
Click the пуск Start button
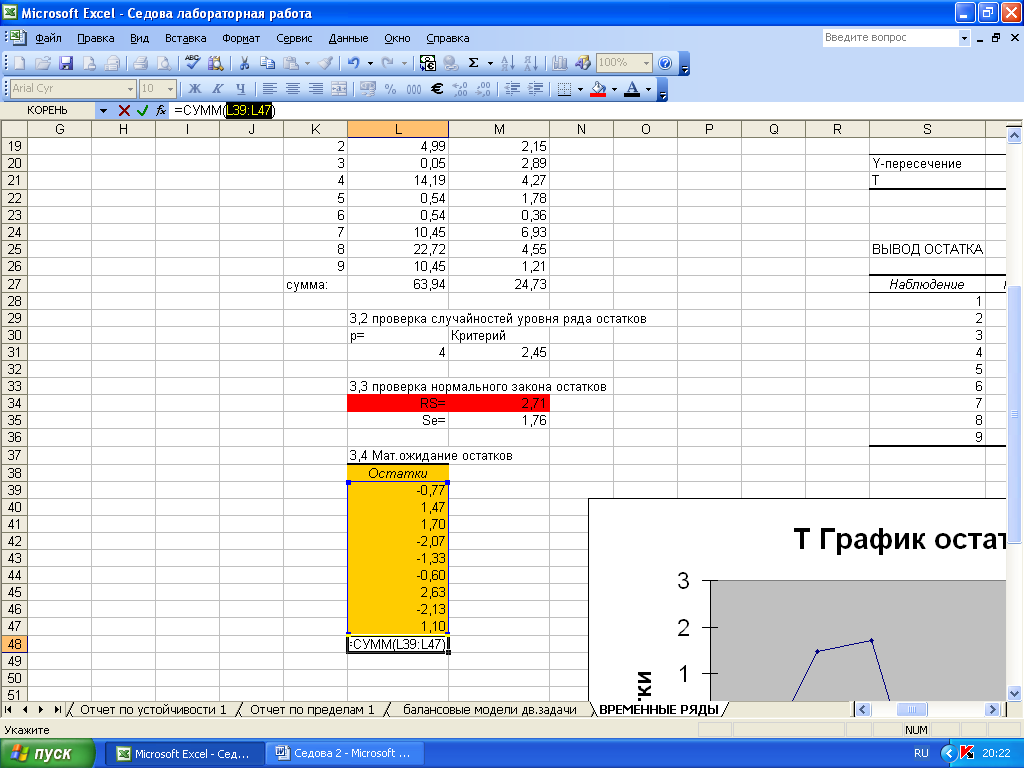(48, 754)
